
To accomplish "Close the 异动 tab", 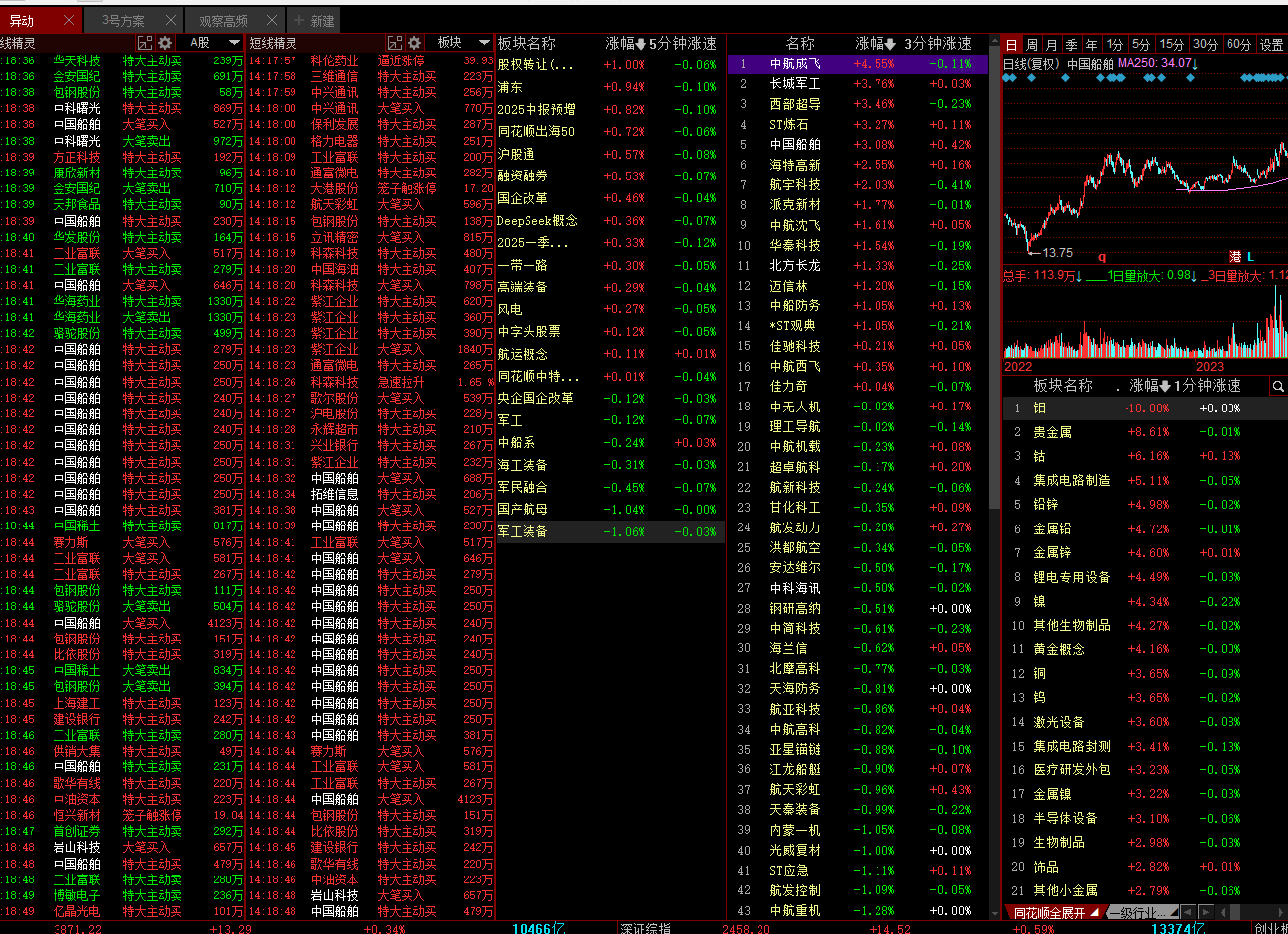I will click(x=68, y=20).
